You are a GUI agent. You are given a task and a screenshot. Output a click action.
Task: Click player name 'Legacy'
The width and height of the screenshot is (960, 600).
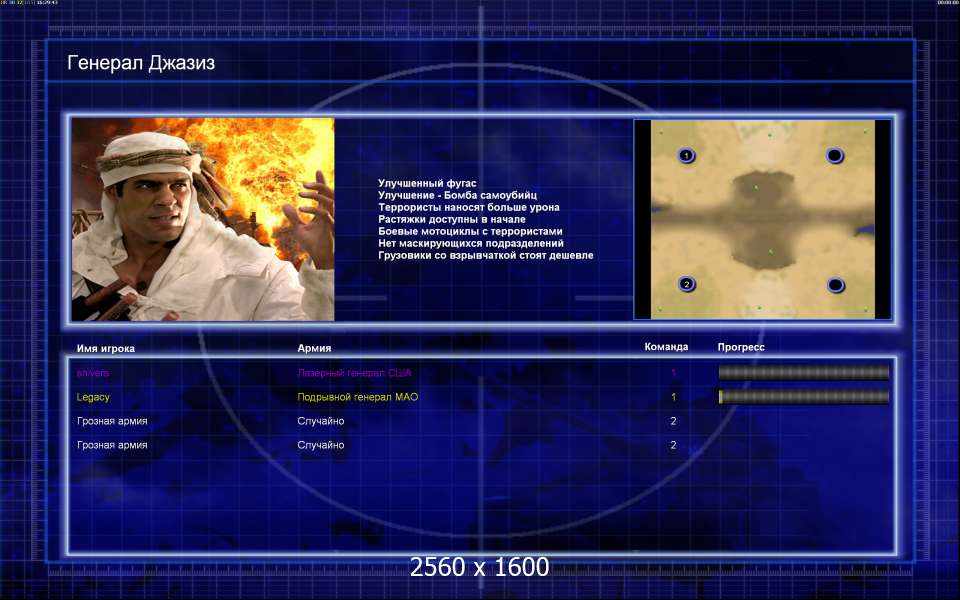pyautogui.click(x=93, y=397)
